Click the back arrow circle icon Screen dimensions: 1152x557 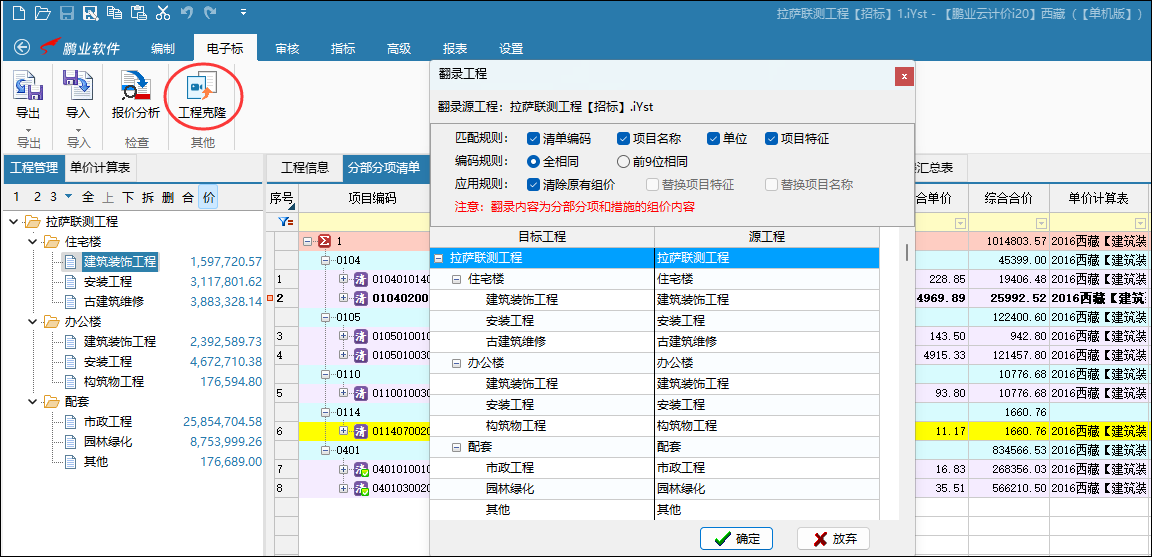(22, 47)
